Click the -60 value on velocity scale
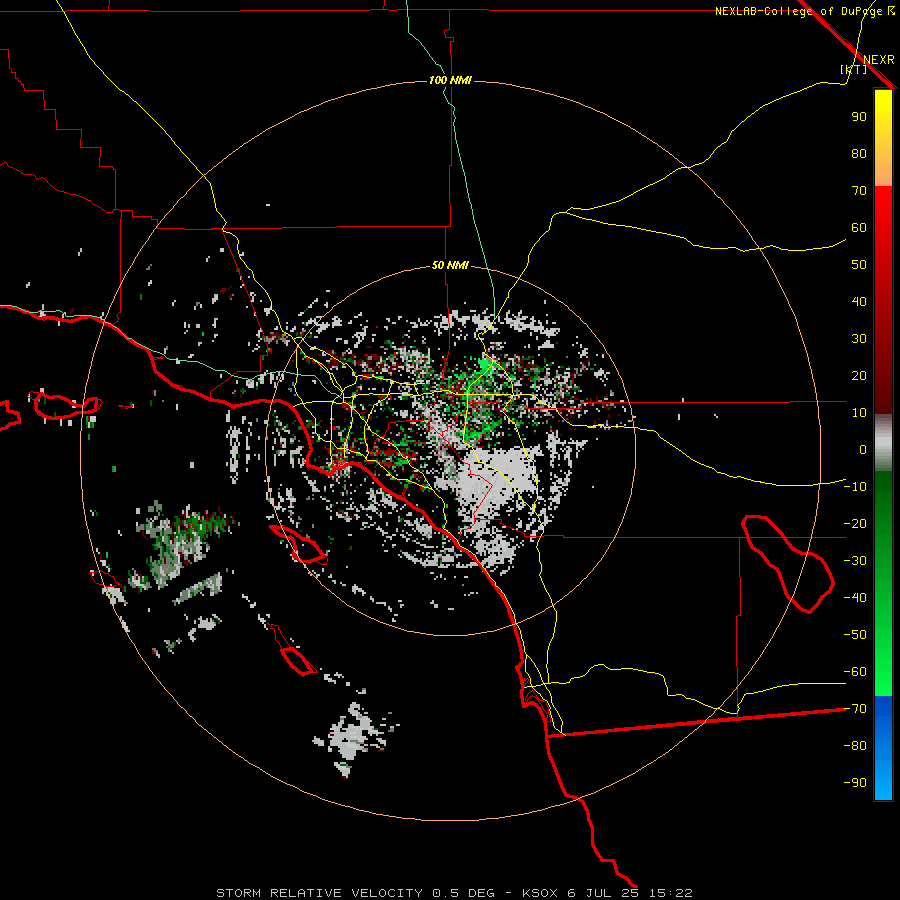This screenshot has width=900, height=900. 855,672
